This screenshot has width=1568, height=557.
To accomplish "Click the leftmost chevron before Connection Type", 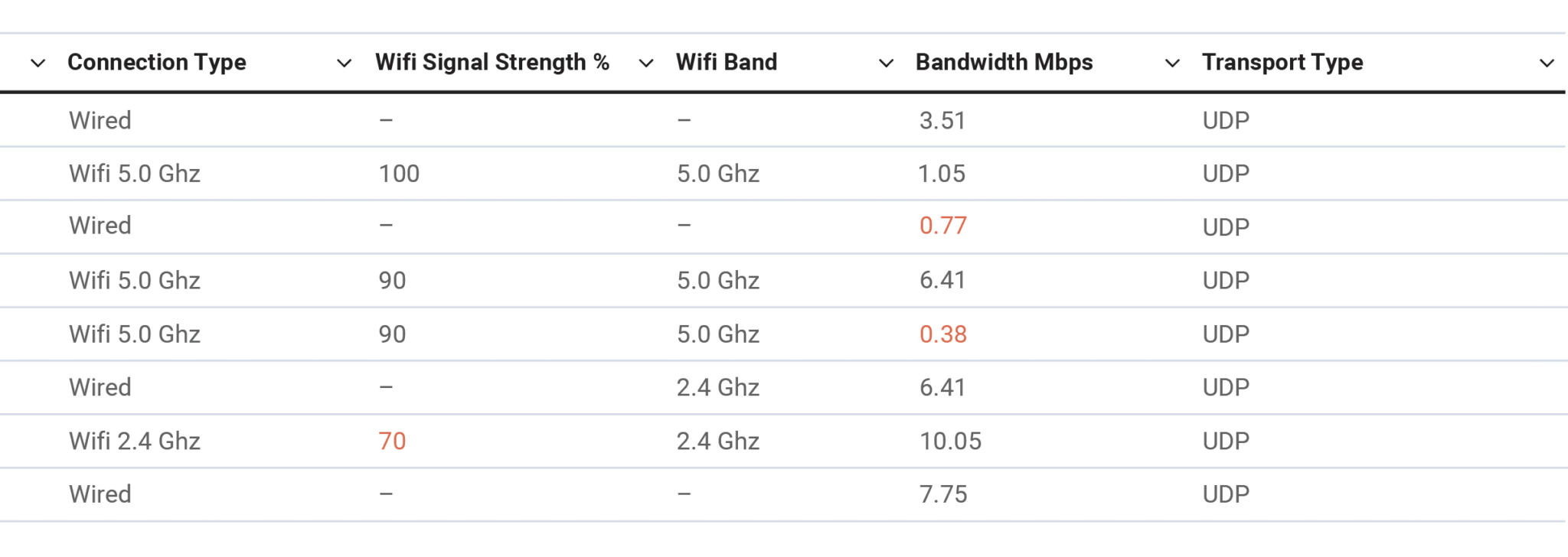I will point(38,63).
